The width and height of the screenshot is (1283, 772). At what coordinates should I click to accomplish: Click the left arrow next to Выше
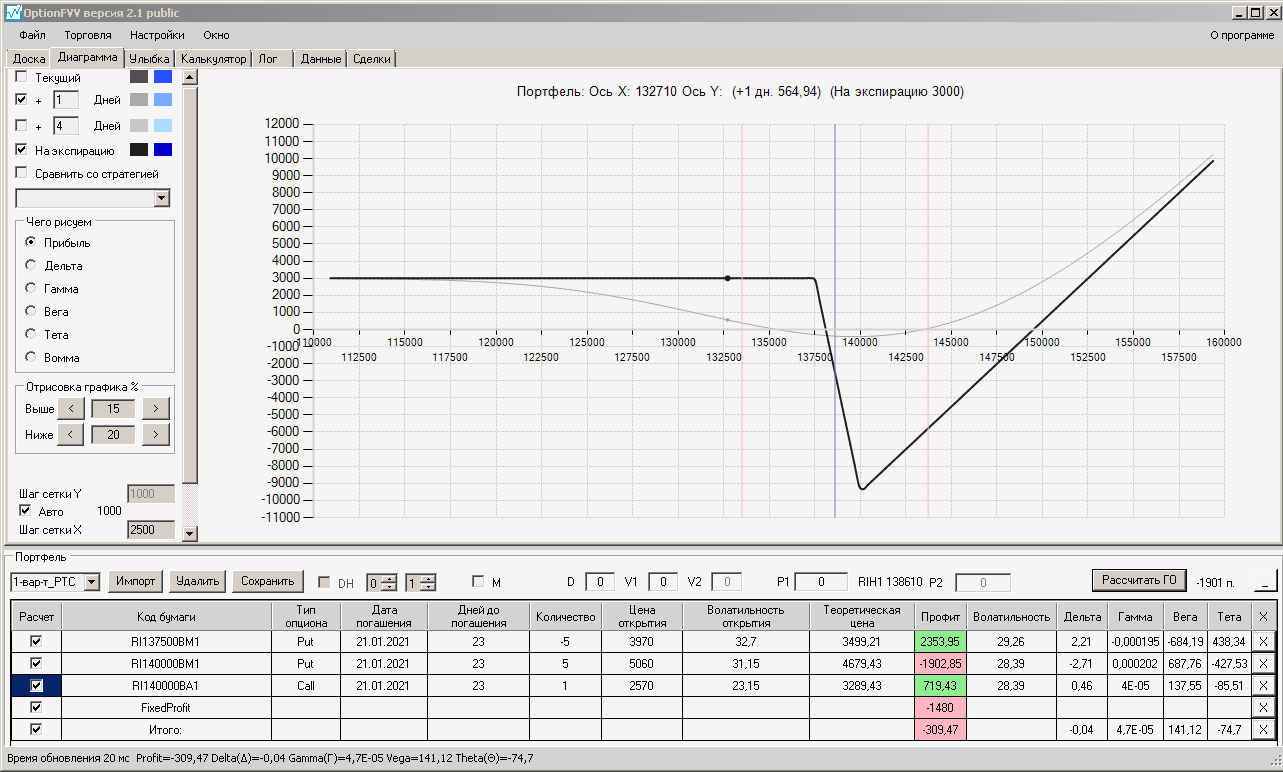71,408
